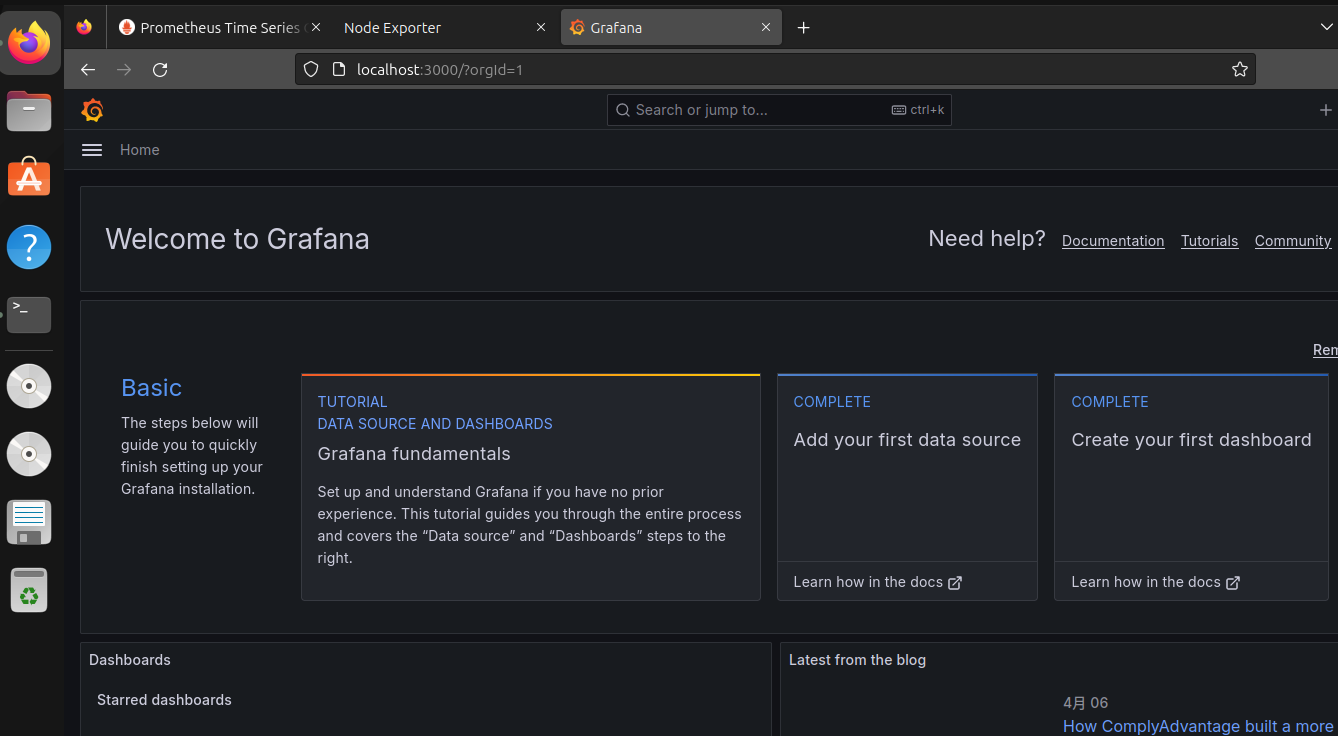This screenshot has height=736, width=1338.
Task: Open Files from the Ubuntu dock
Action: [30, 111]
